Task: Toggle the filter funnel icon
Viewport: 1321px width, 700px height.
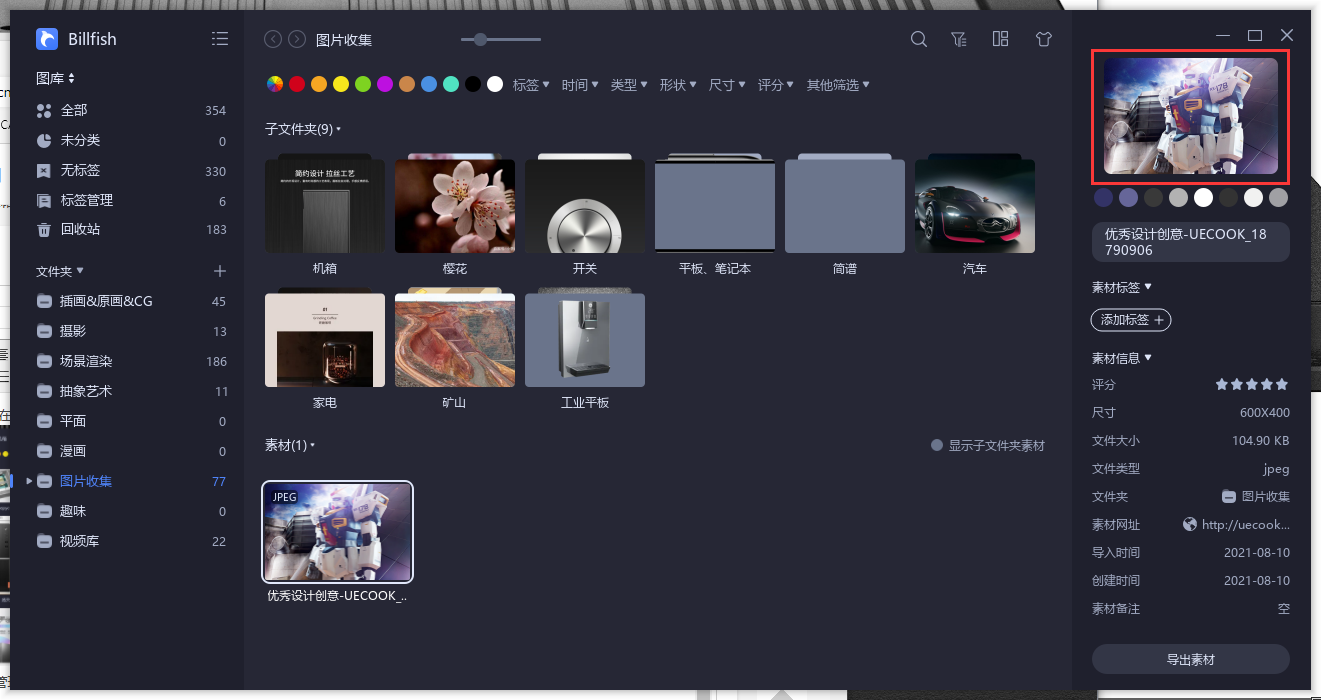Action: 959,39
